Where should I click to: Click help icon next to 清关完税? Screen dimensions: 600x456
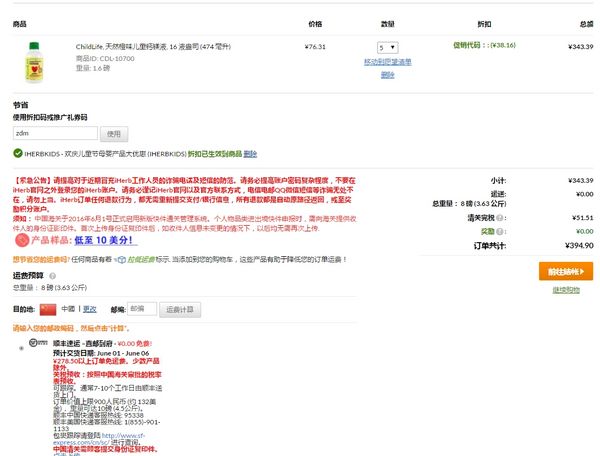[x=499, y=218]
